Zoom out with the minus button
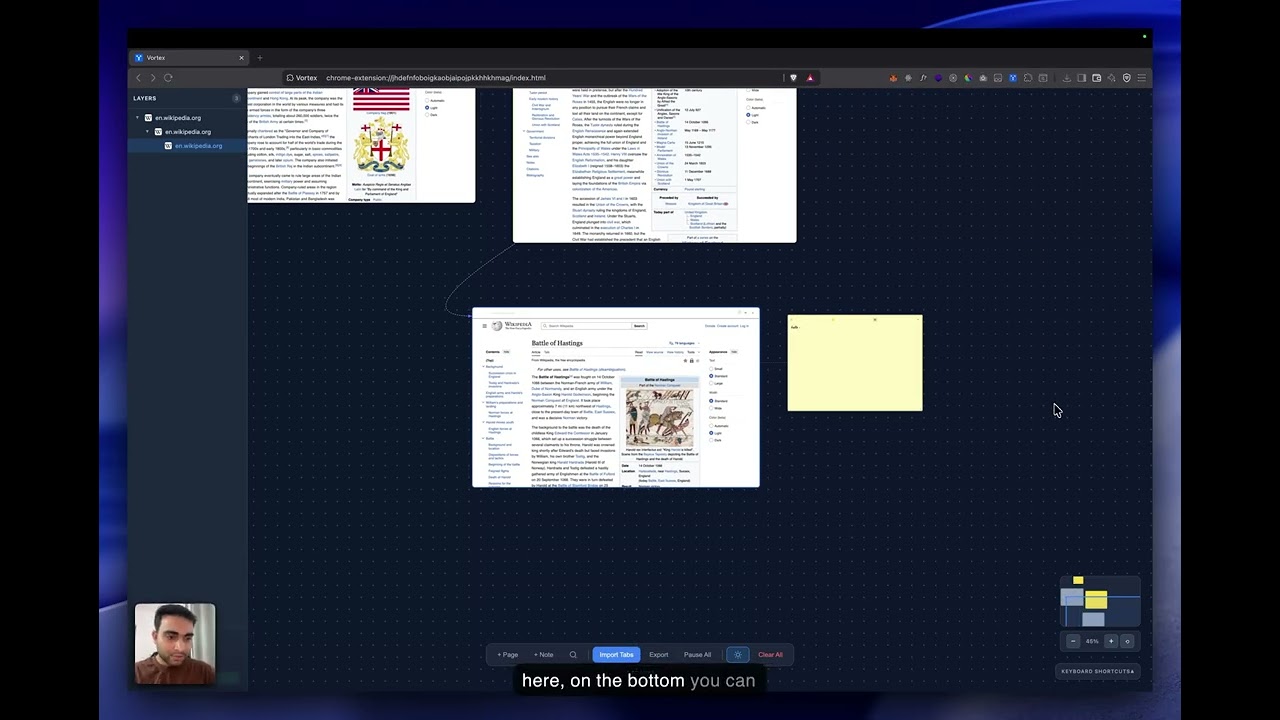 pyautogui.click(x=1073, y=641)
